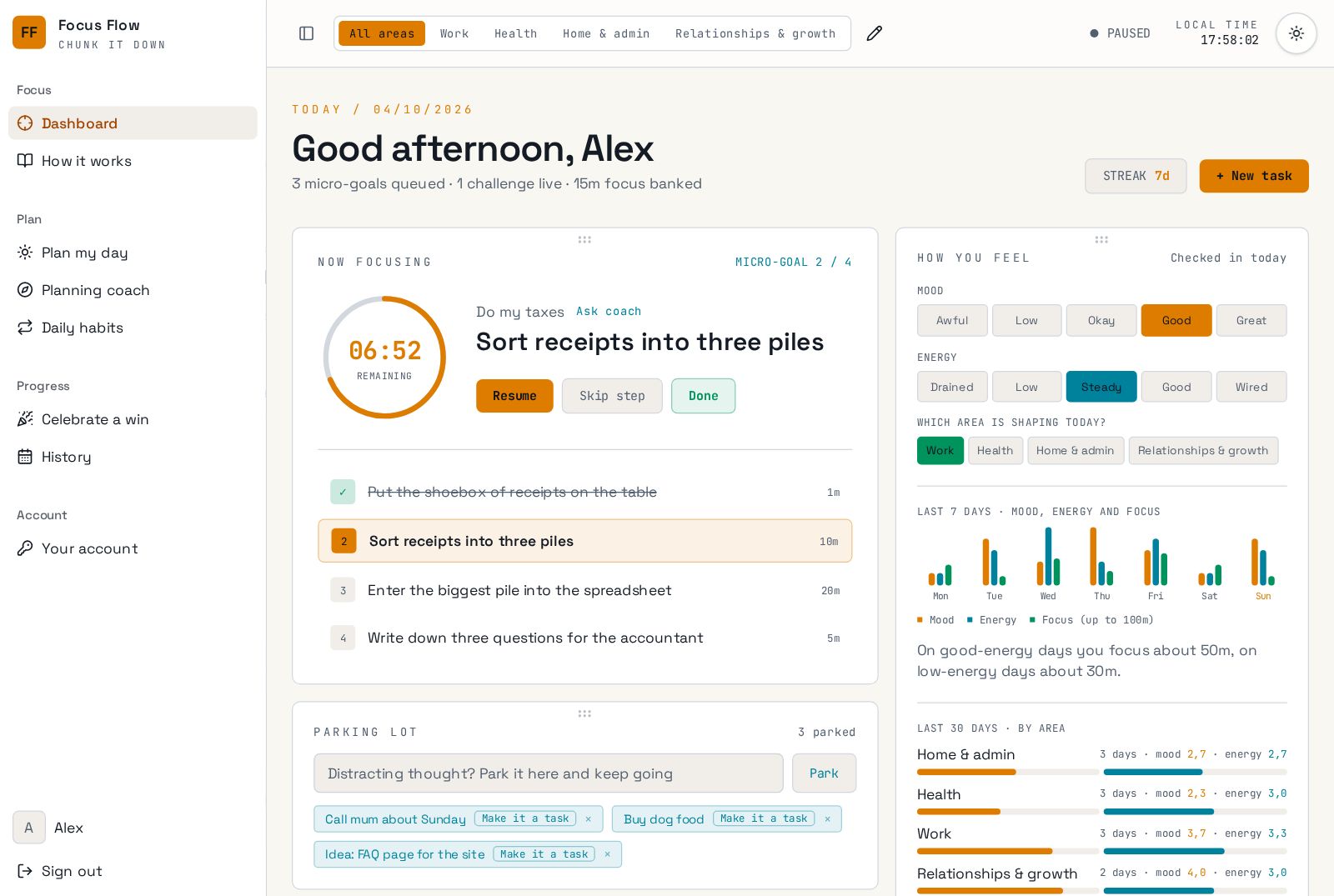Click the local time 17:58:02
1334x896 pixels.
point(1229,40)
